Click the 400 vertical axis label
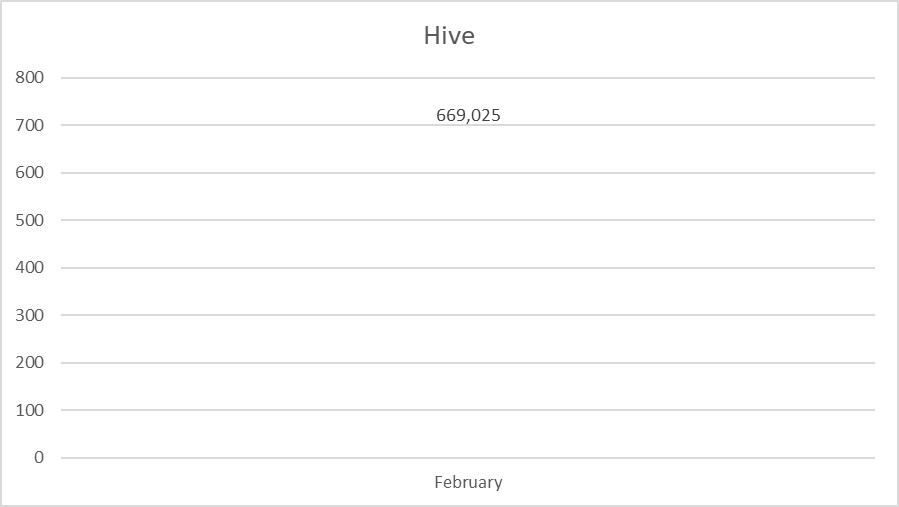The width and height of the screenshot is (899, 507). click(29, 267)
